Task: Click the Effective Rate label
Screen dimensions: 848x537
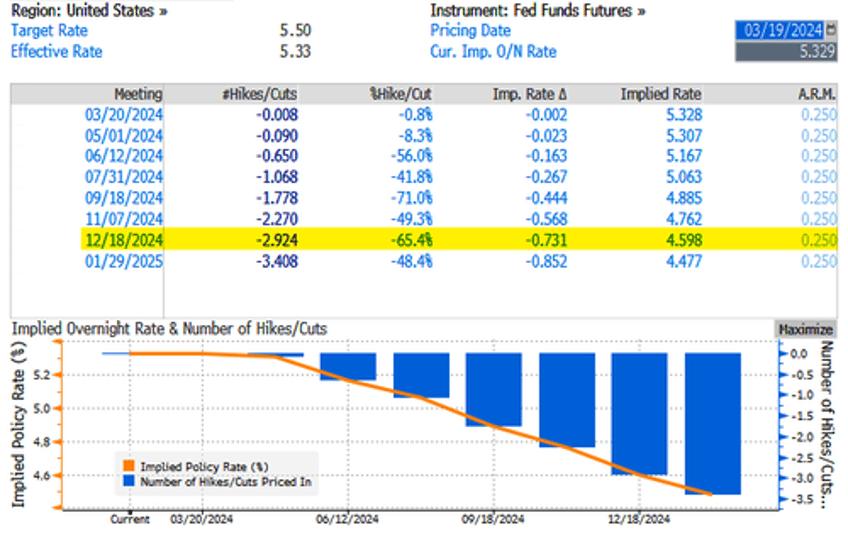Action: pyautogui.click(x=56, y=51)
